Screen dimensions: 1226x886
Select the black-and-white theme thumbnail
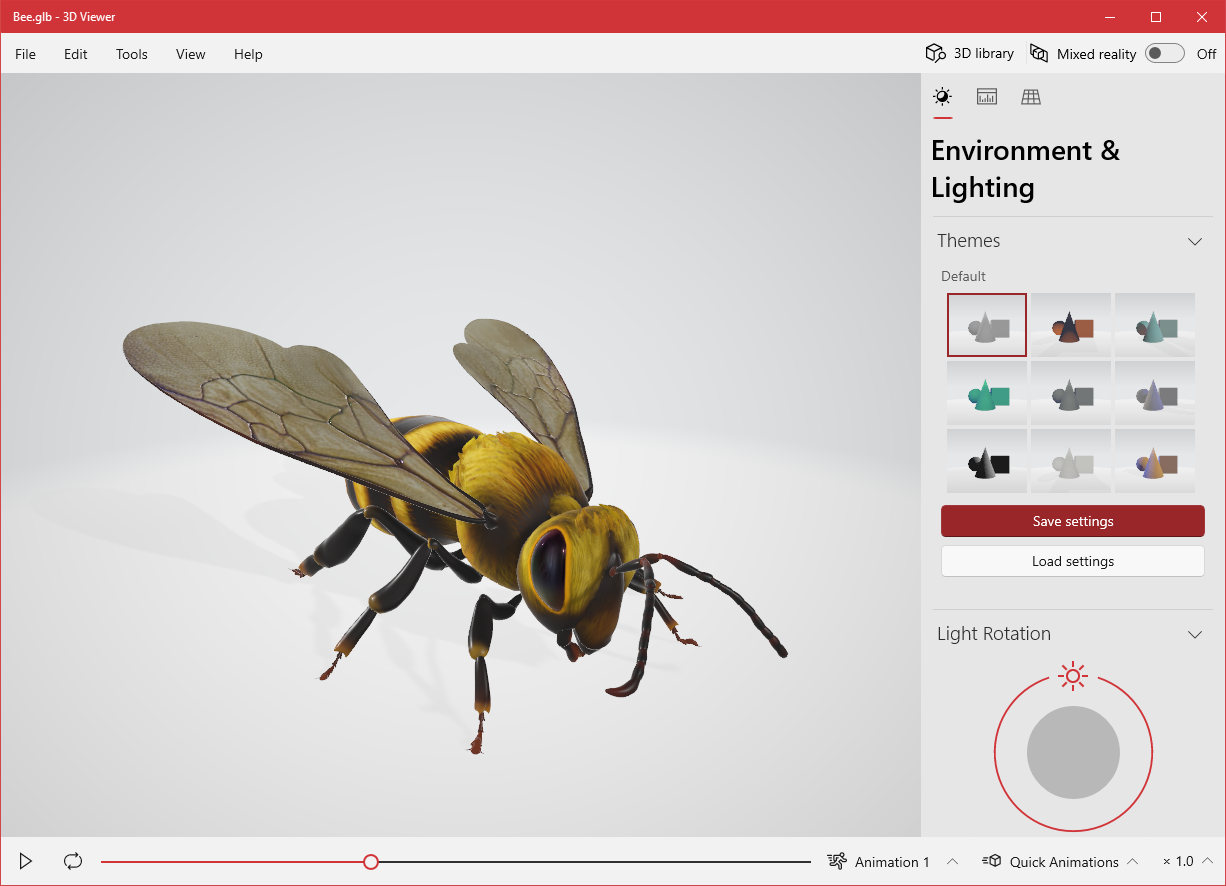(x=987, y=461)
